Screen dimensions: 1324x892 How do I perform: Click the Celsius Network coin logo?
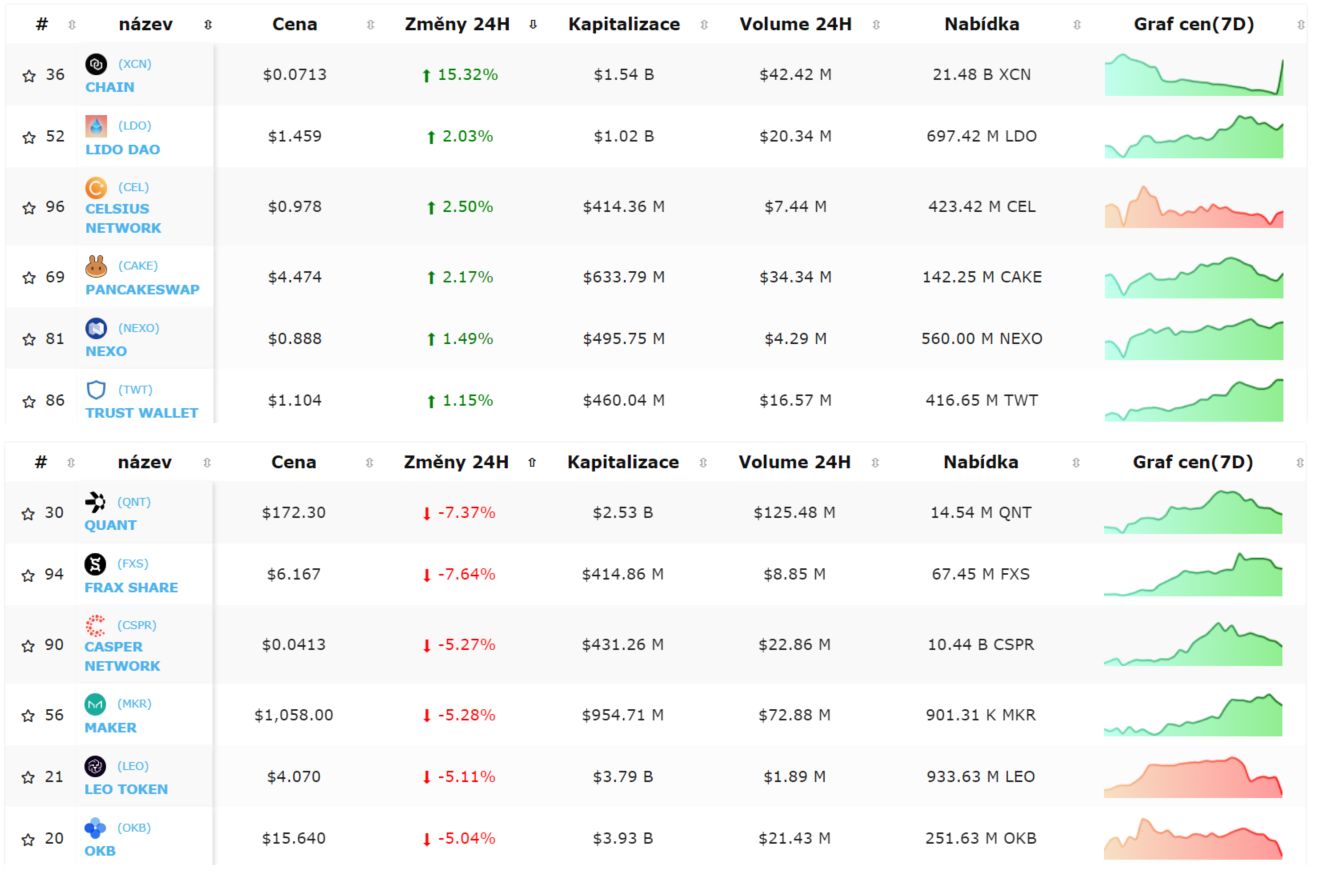(96, 187)
